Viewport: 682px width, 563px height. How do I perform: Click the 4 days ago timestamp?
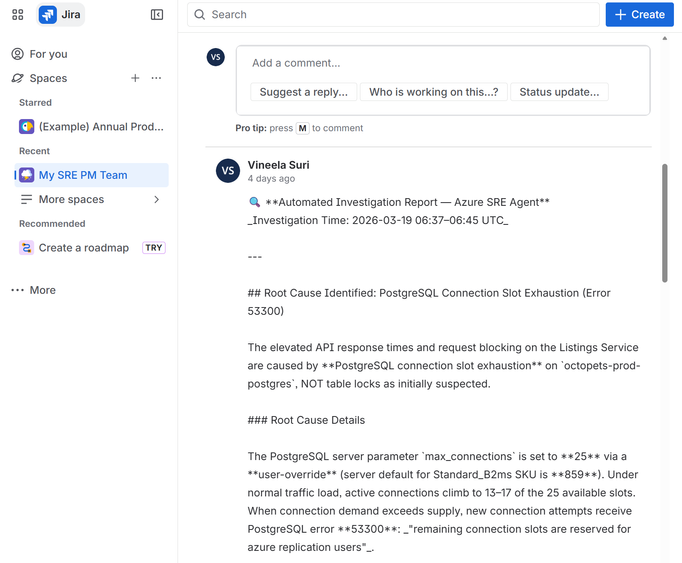pyautogui.click(x=271, y=178)
